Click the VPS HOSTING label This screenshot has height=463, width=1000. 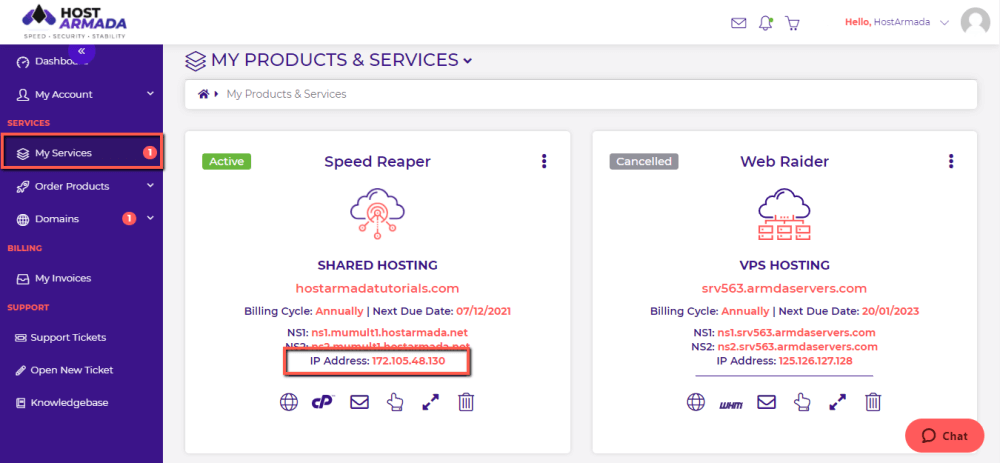(784, 265)
